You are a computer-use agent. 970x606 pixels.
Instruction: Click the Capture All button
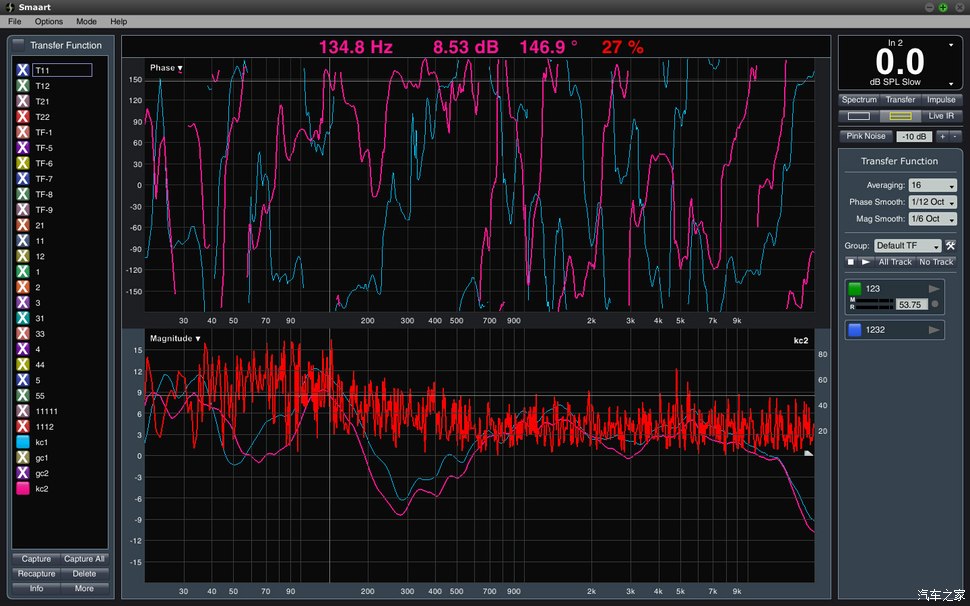pos(84,559)
